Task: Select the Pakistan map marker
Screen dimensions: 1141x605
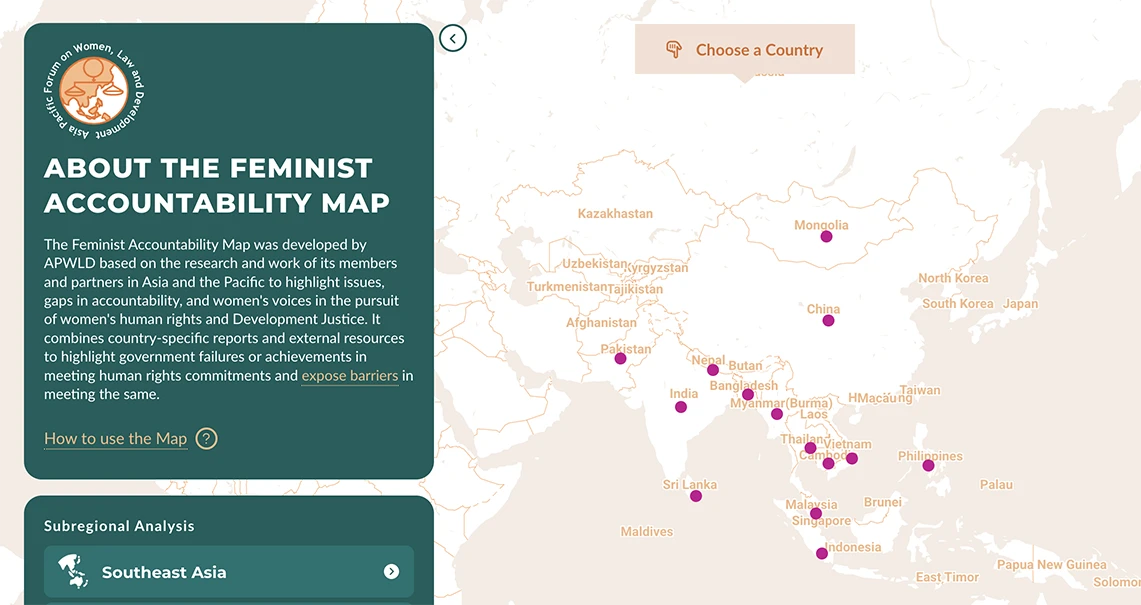Action: pos(620,359)
